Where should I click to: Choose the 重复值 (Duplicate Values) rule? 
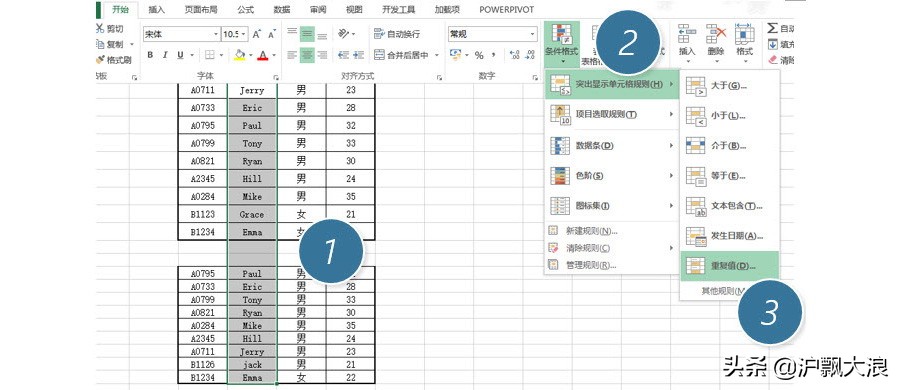730,266
